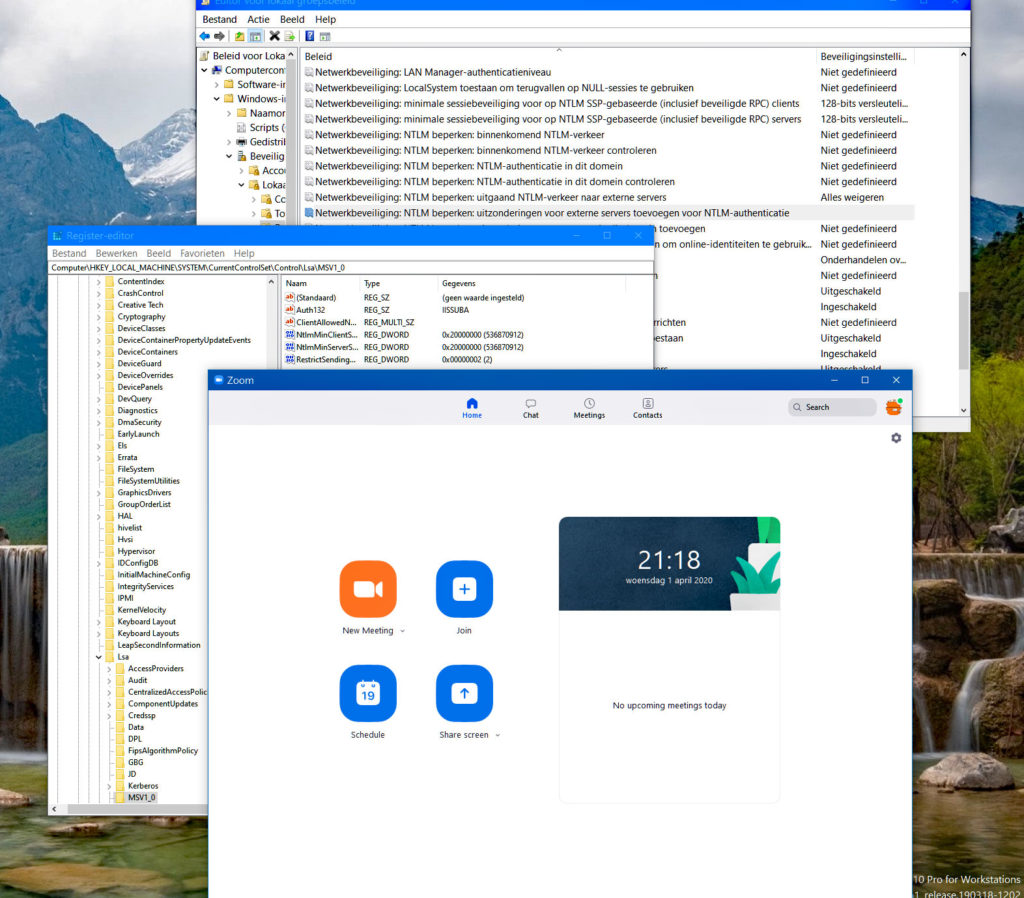Click Export list icon in policy toolbar
Screen dimensions: 1024x898
click(289, 36)
